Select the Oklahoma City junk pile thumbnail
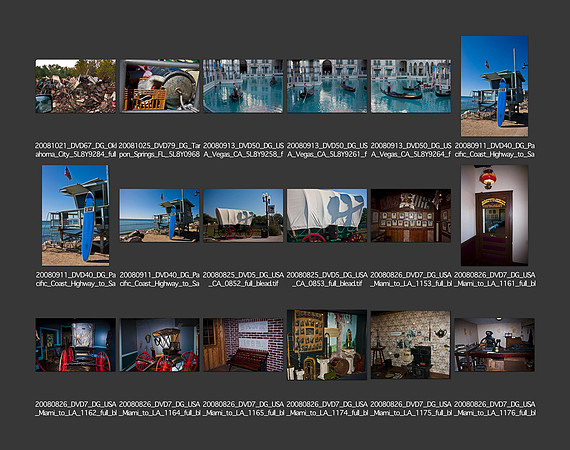The width and height of the screenshot is (570, 450). [x=76, y=86]
